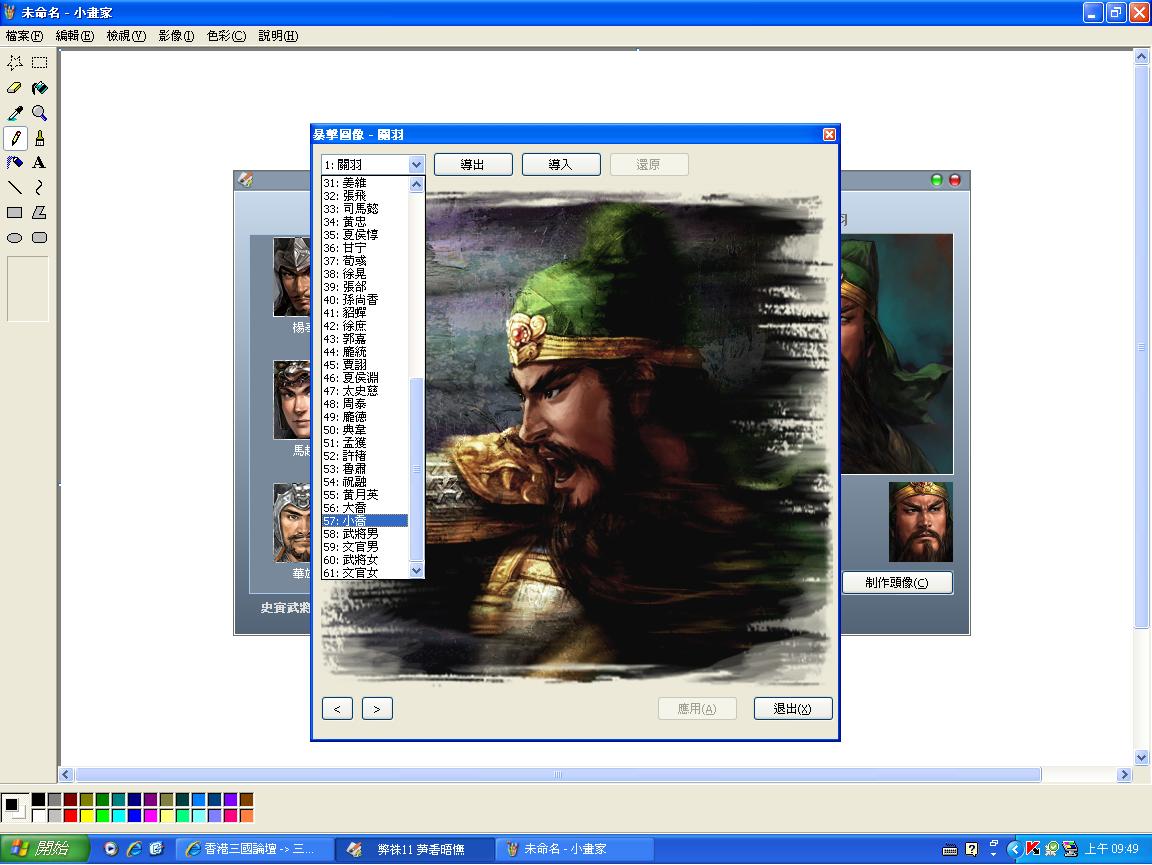Select the small 關羽 face thumbnail
Viewport: 1152px width, 865px height.
tap(921, 522)
